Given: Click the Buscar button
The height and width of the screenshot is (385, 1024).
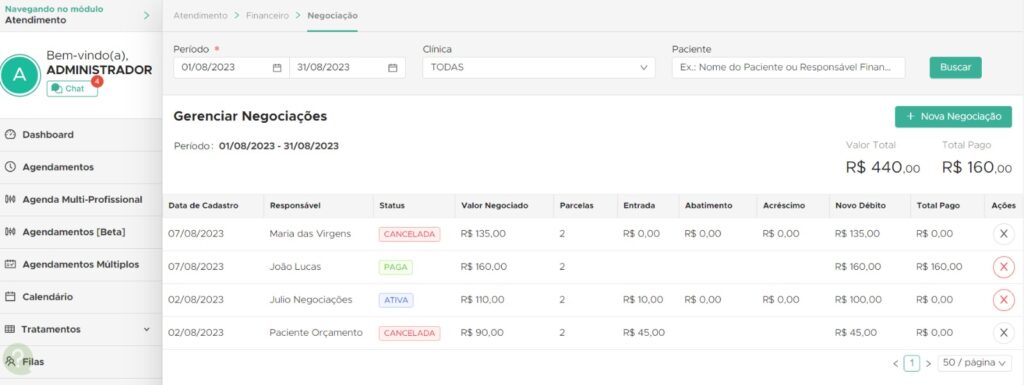Looking at the screenshot, I should point(955,67).
